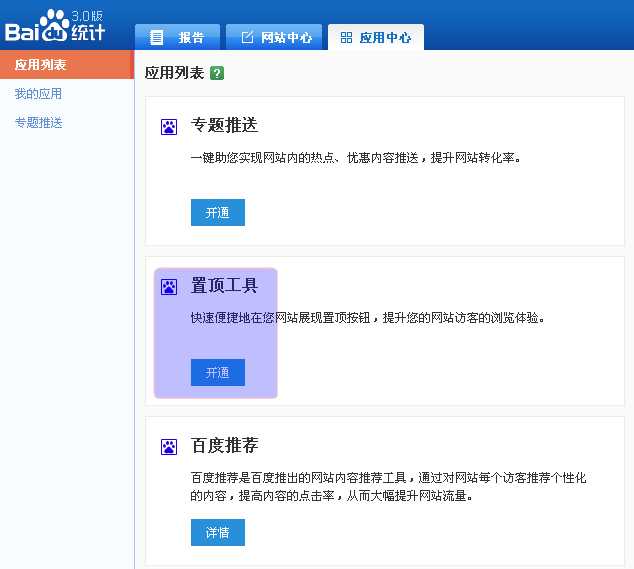Click the green help icon beside 应用列表

pyautogui.click(x=217, y=73)
